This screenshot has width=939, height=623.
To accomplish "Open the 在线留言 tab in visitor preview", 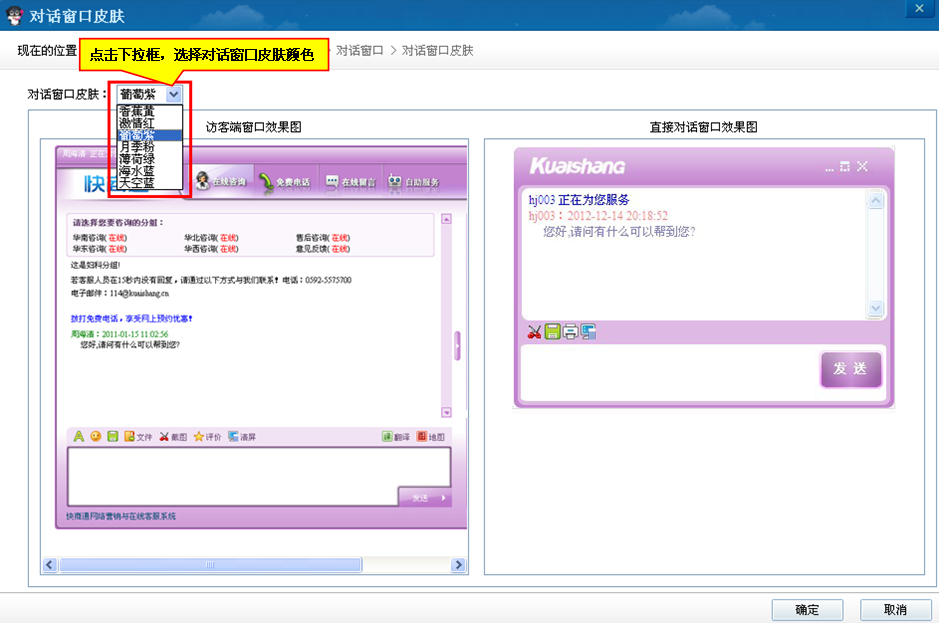I will coord(350,182).
